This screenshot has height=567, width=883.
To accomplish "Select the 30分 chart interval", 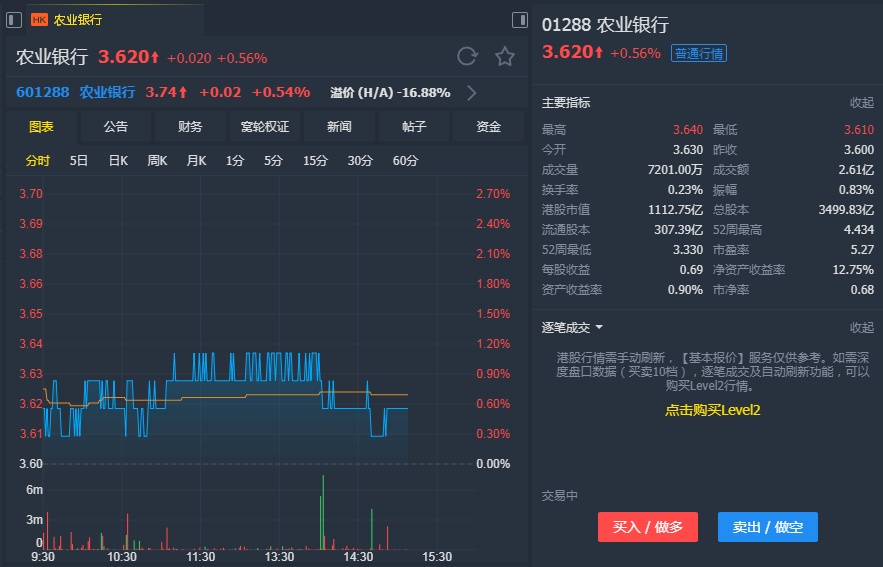I will 360,161.
